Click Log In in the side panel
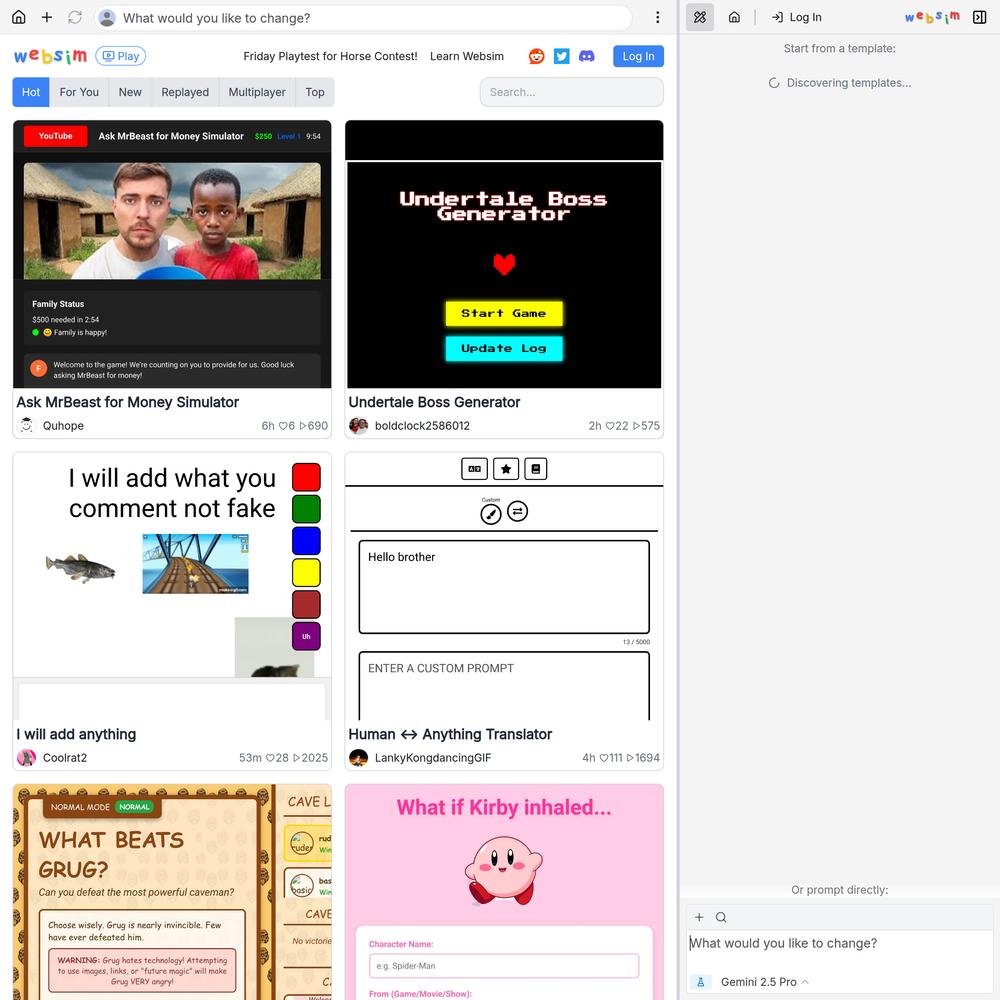Screen dimensions: 1000x1000 coord(797,17)
